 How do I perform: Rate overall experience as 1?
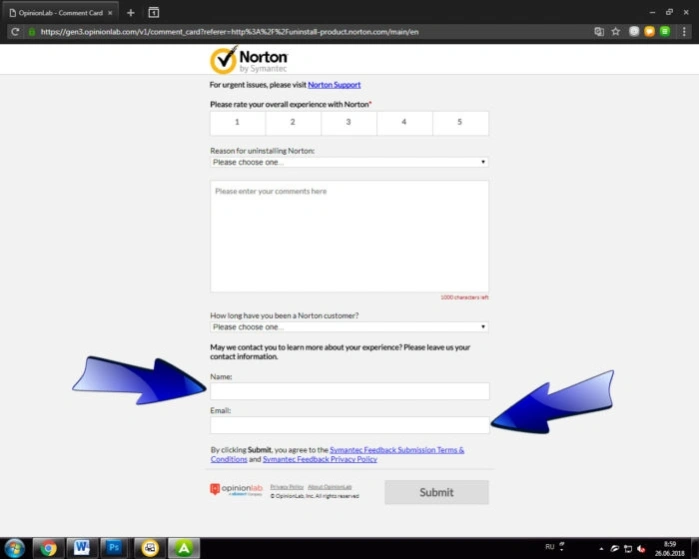pyautogui.click(x=238, y=123)
